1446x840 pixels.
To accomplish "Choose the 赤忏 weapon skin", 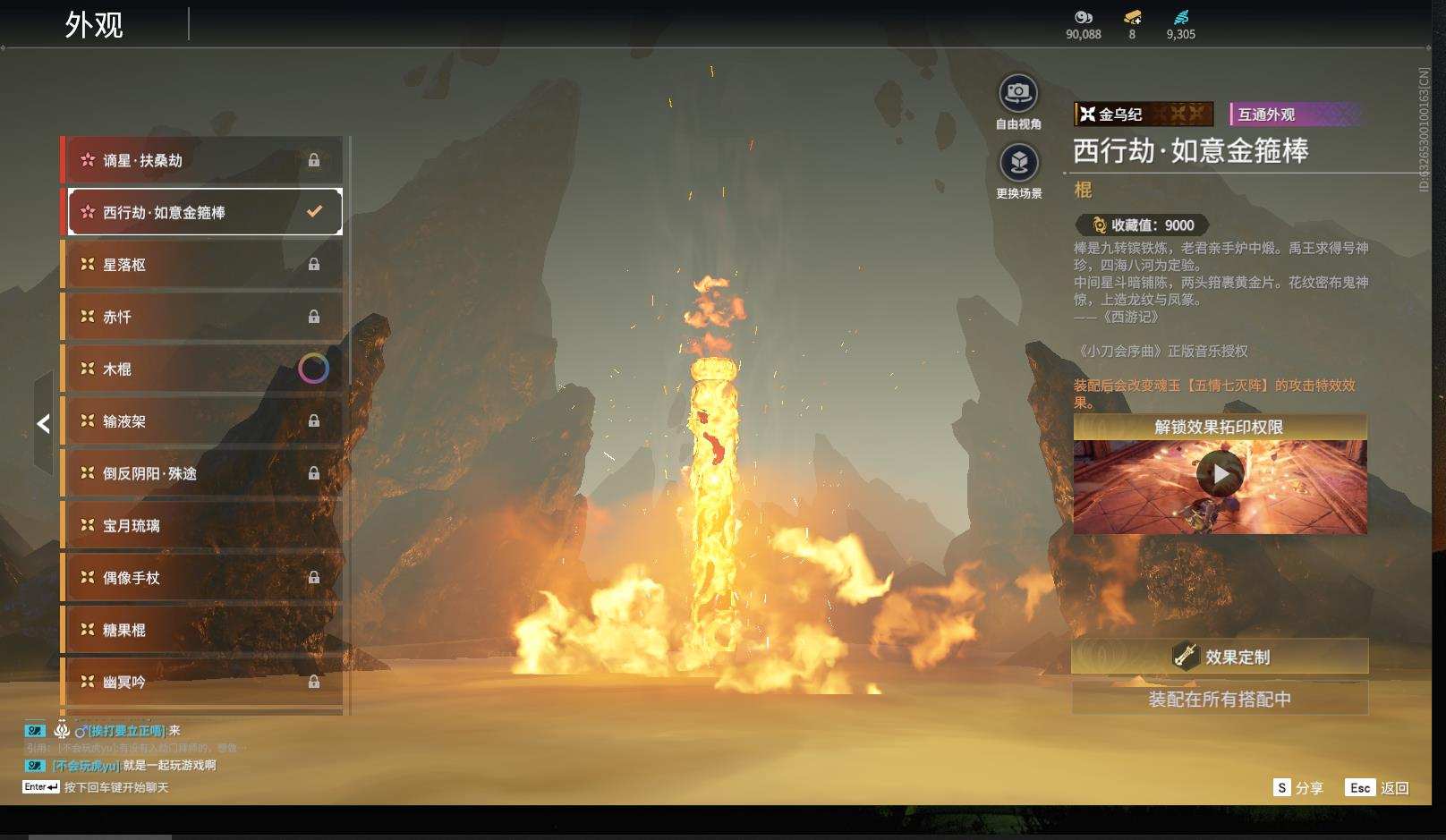I will pos(202,317).
